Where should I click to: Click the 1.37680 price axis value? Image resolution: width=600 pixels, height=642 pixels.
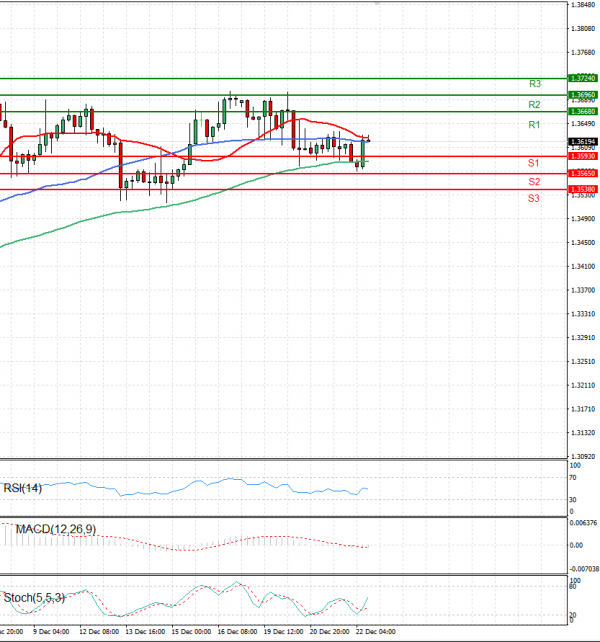[x=583, y=52]
